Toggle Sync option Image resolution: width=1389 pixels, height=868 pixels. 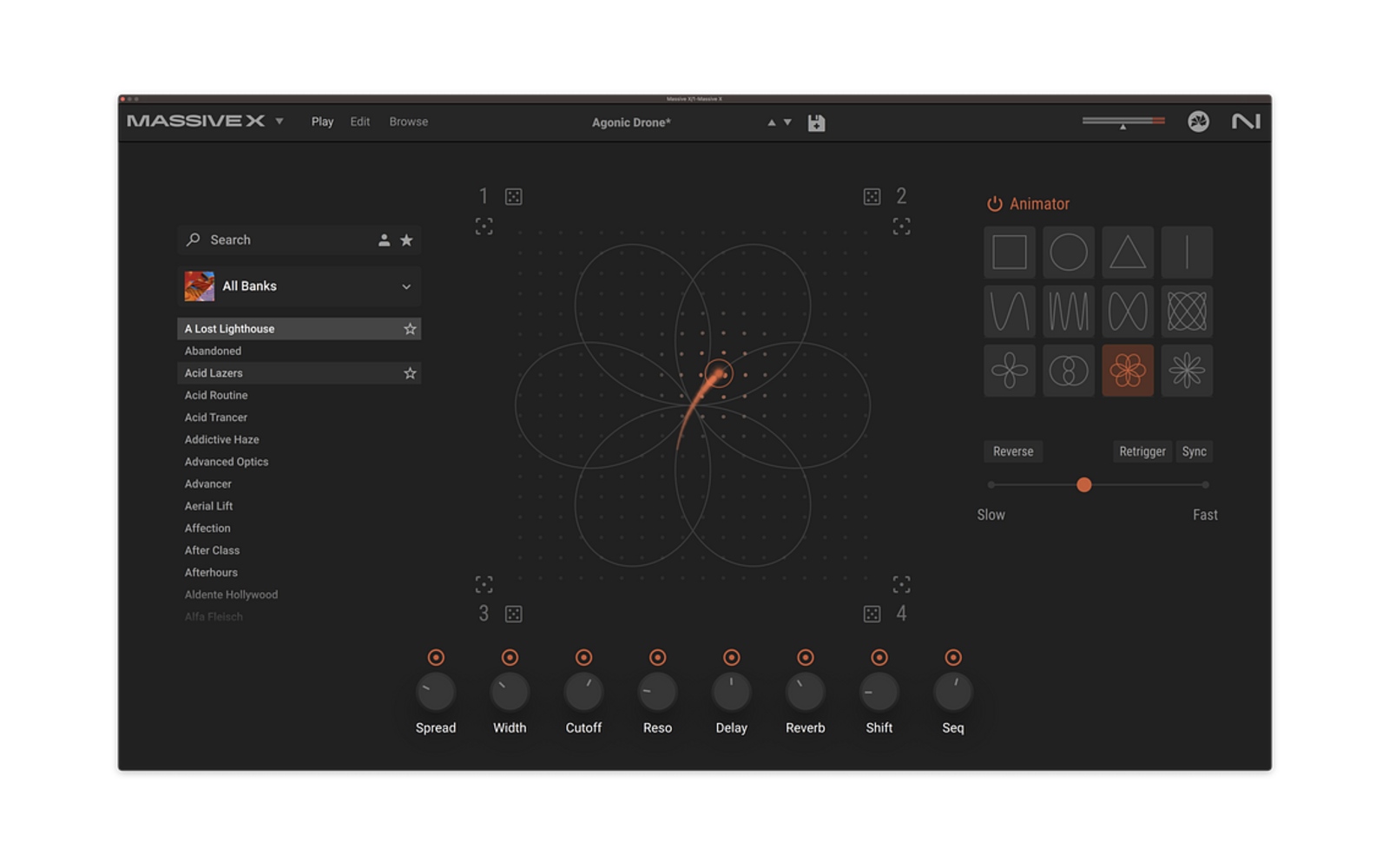(1195, 451)
